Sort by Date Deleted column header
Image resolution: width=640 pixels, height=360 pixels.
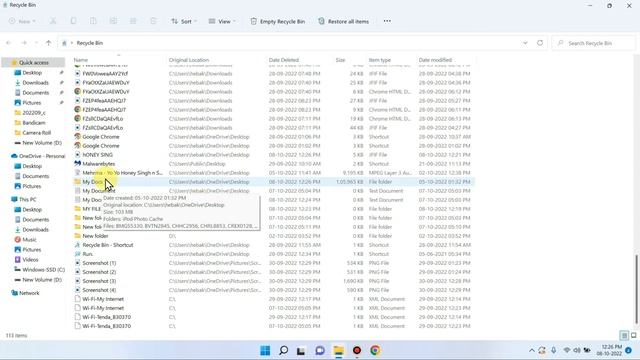click(x=284, y=60)
